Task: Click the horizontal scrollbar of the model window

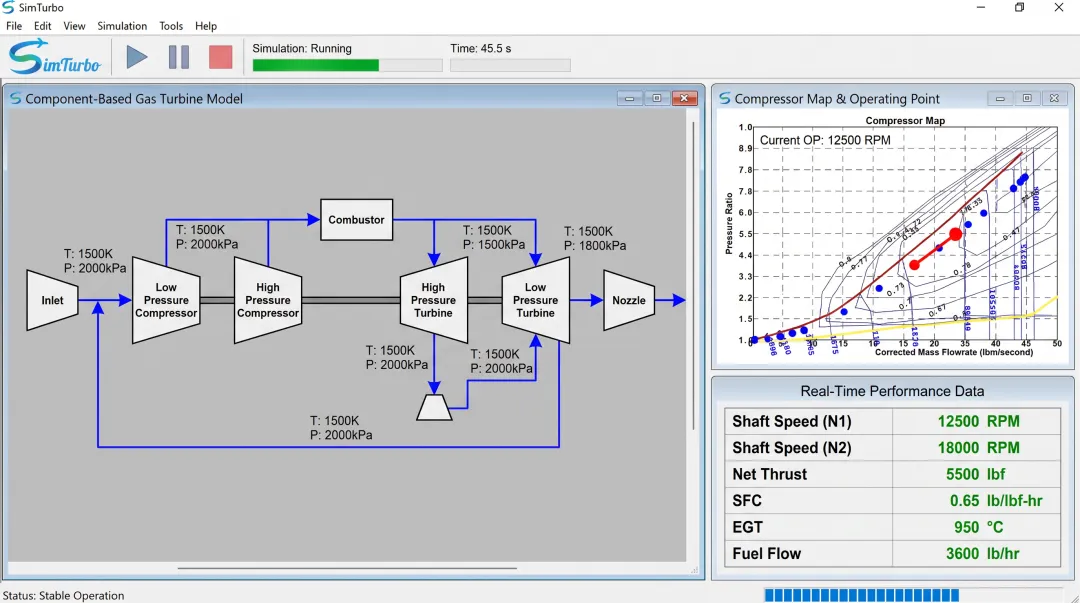Action: [347, 569]
